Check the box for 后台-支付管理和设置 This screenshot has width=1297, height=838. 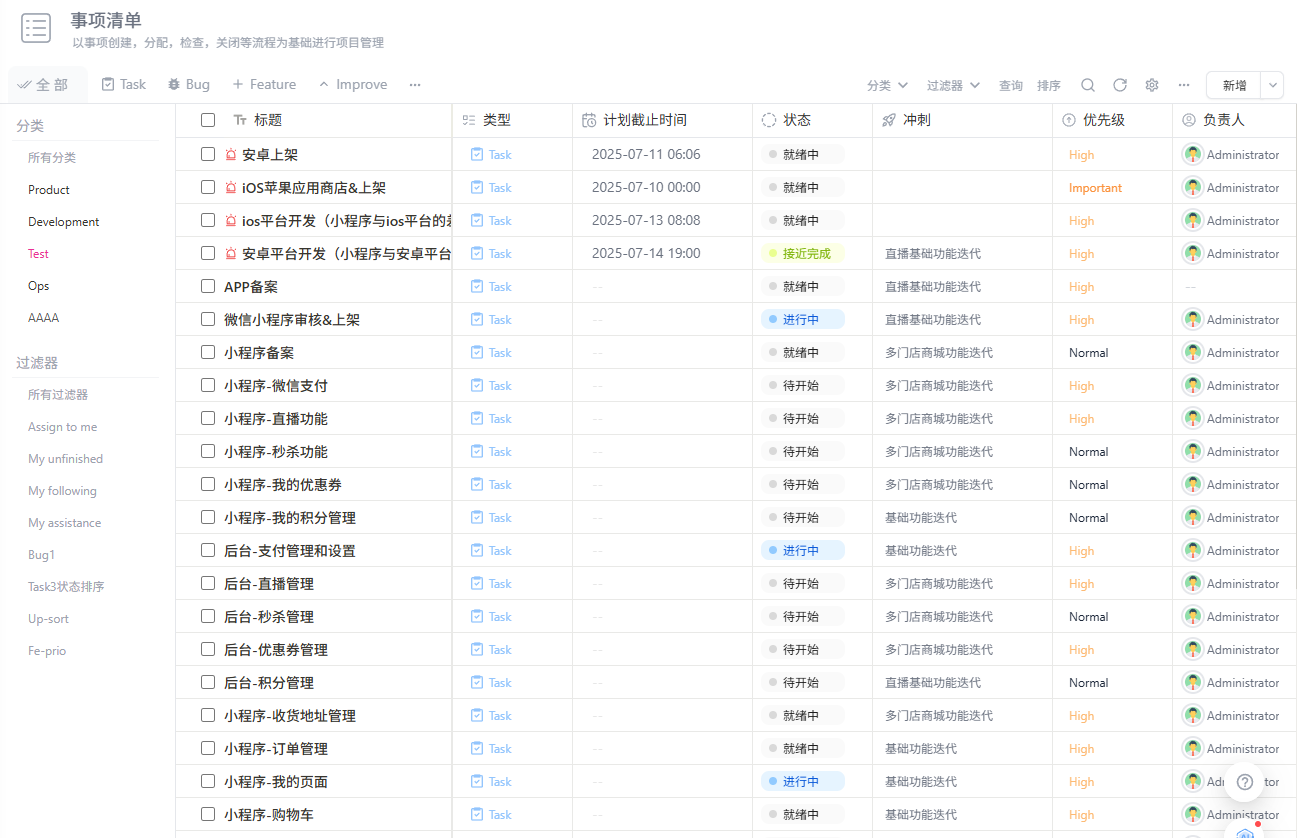coord(208,551)
